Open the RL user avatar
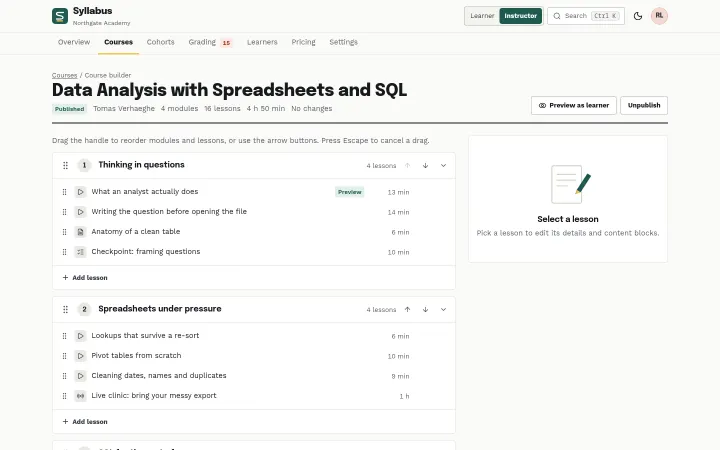This screenshot has width=720, height=450. [659, 16]
